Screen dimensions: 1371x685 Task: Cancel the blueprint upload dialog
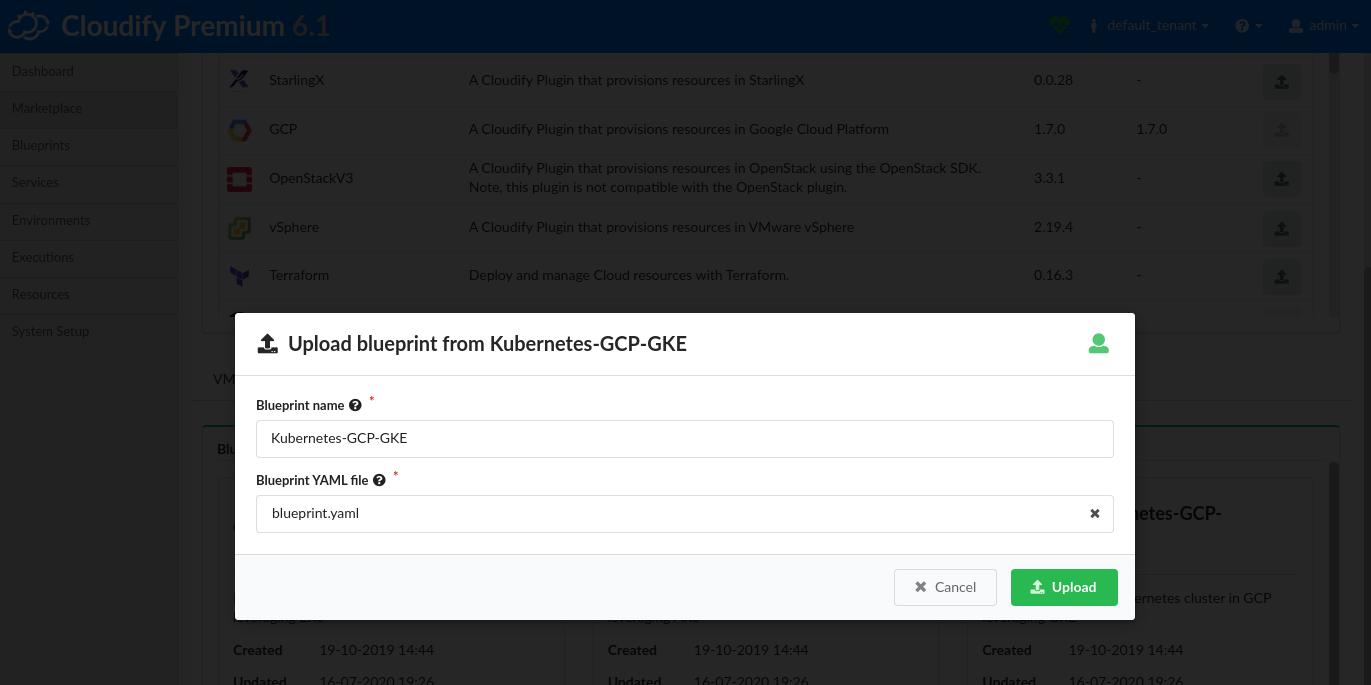944,587
